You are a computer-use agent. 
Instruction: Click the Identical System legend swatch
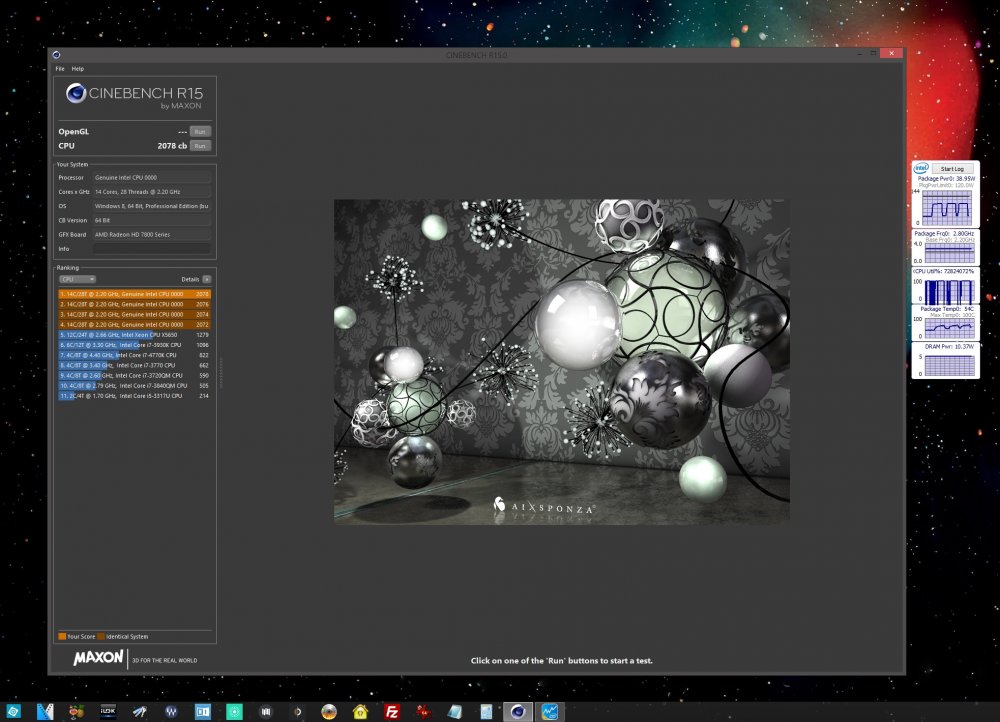click(101, 636)
